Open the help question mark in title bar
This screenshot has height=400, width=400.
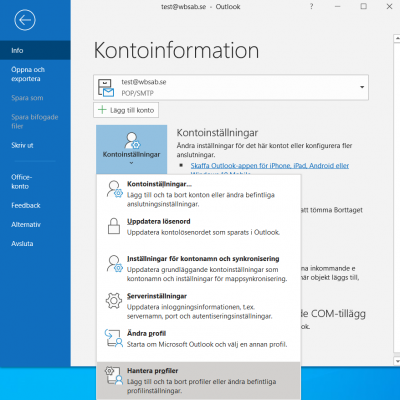point(311,6)
